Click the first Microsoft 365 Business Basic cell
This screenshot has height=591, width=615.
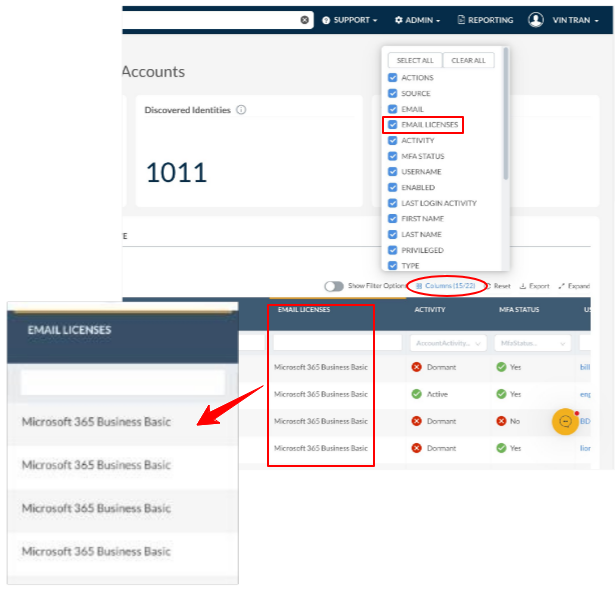[x=321, y=367]
